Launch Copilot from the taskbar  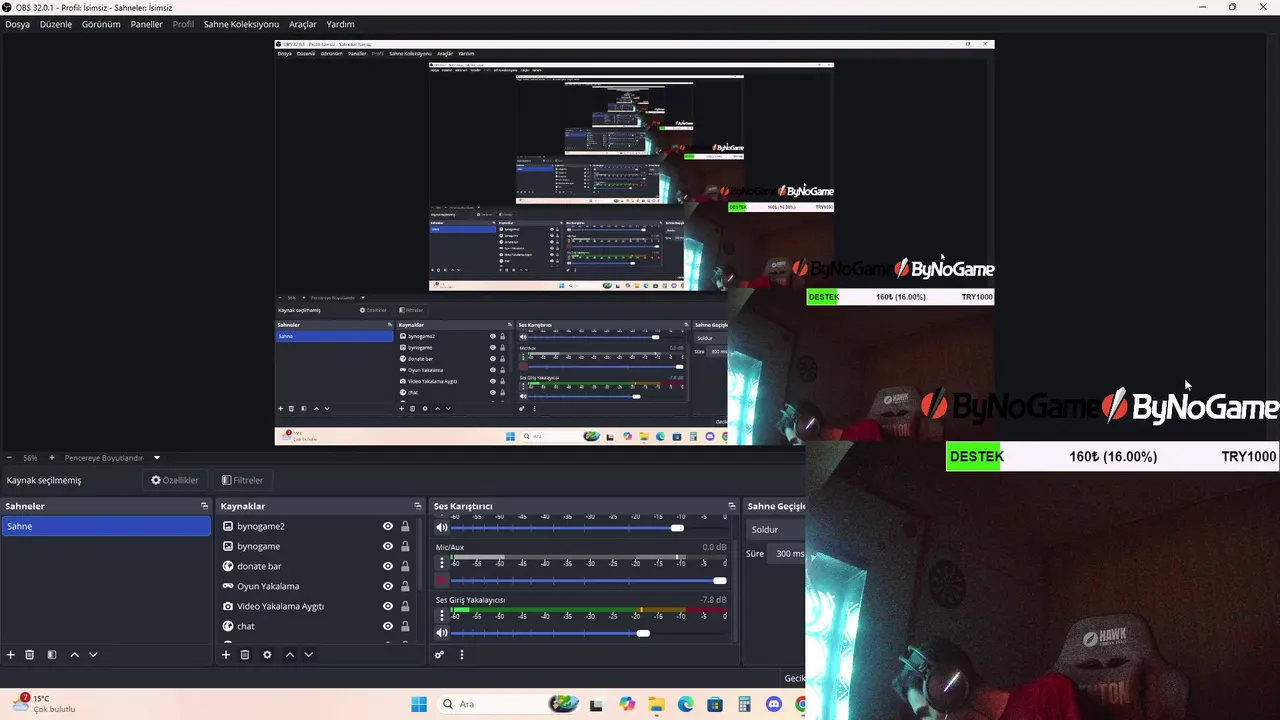(x=627, y=704)
